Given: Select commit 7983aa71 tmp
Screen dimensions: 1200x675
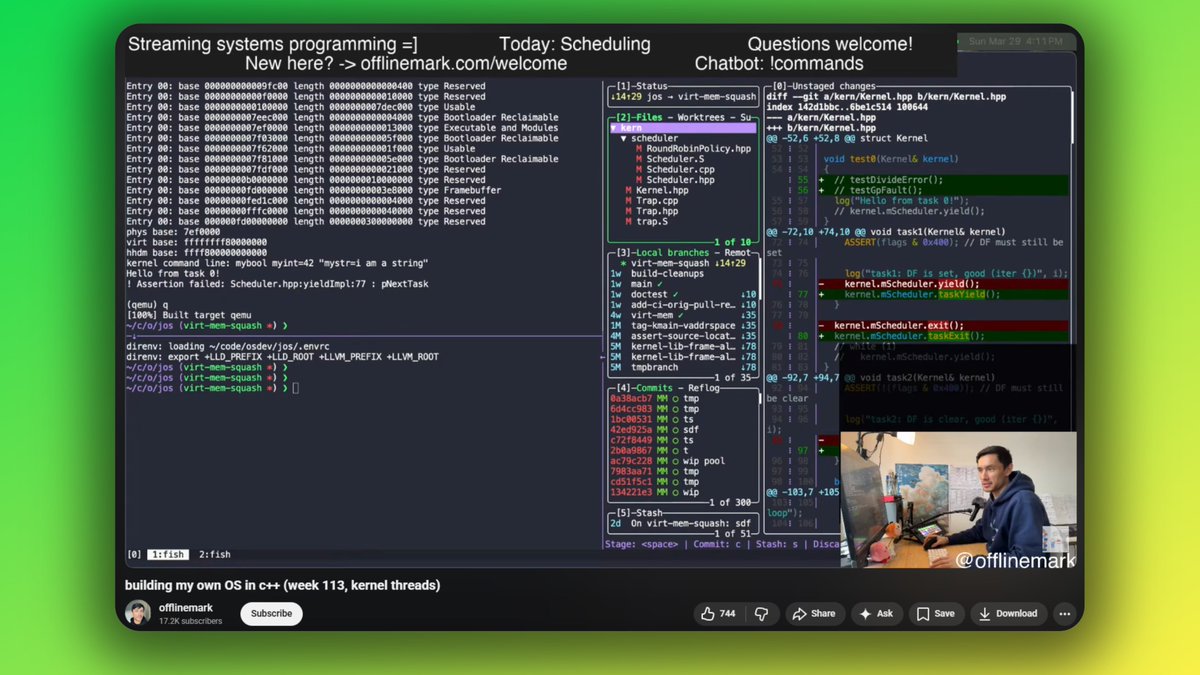Looking at the screenshot, I should (x=683, y=472).
